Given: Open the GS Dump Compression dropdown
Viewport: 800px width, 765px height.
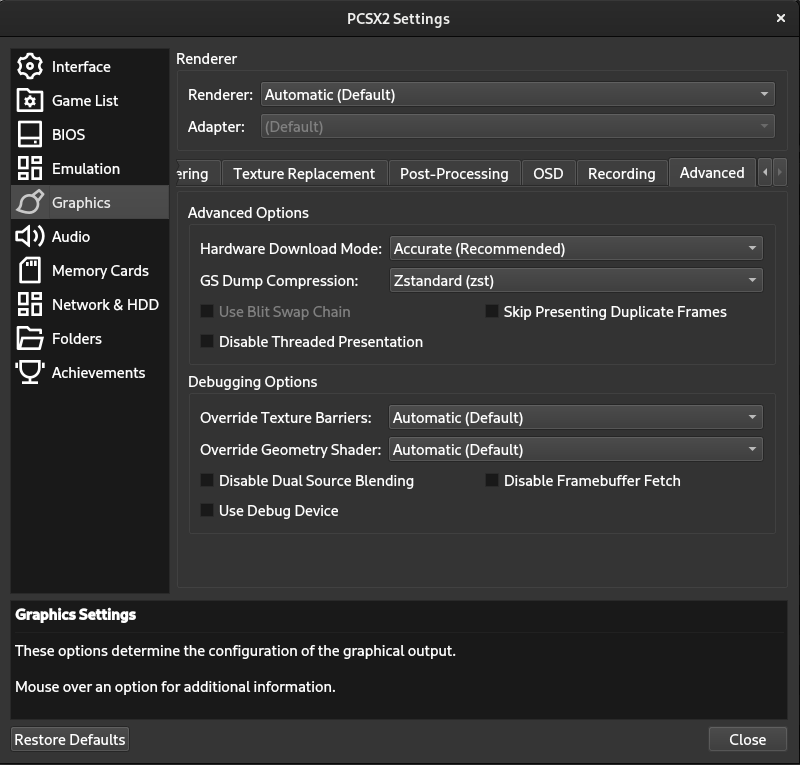Looking at the screenshot, I should 576,280.
